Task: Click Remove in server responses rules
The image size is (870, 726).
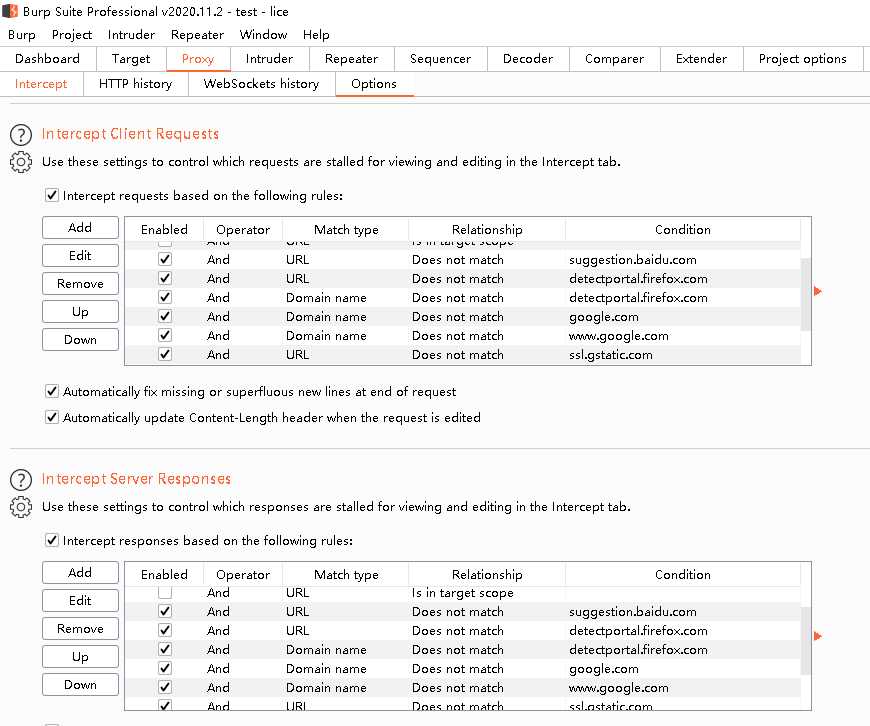Action: click(80, 629)
